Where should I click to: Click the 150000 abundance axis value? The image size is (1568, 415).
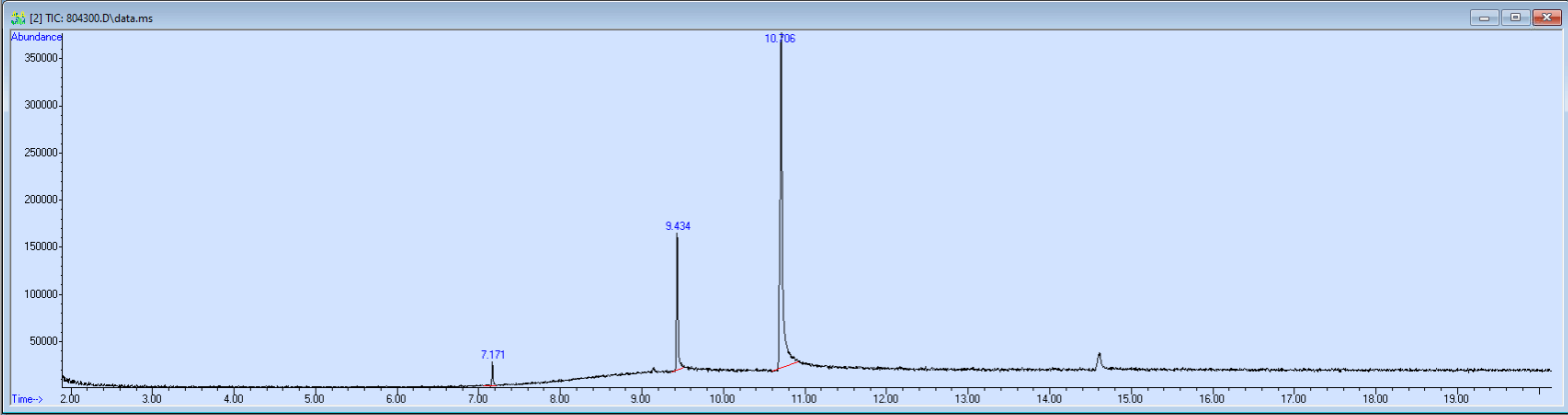click(41, 247)
